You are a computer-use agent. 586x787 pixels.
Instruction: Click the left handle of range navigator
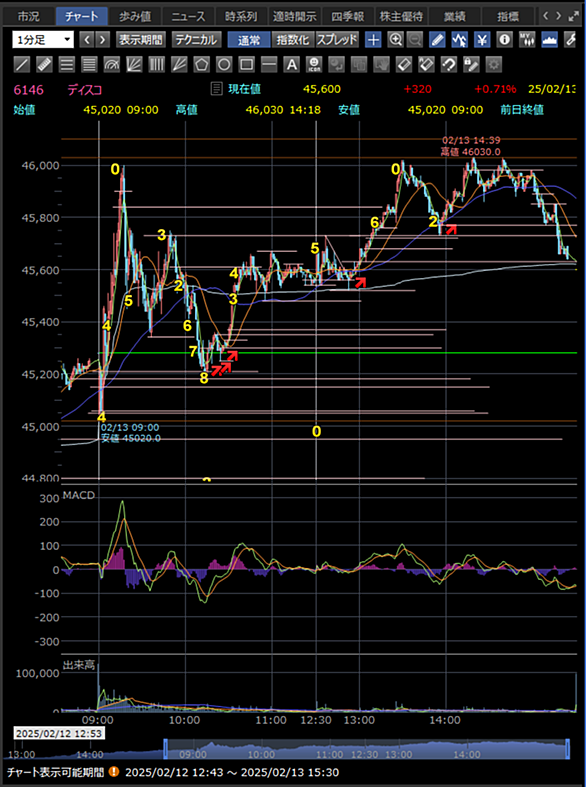click(165, 748)
